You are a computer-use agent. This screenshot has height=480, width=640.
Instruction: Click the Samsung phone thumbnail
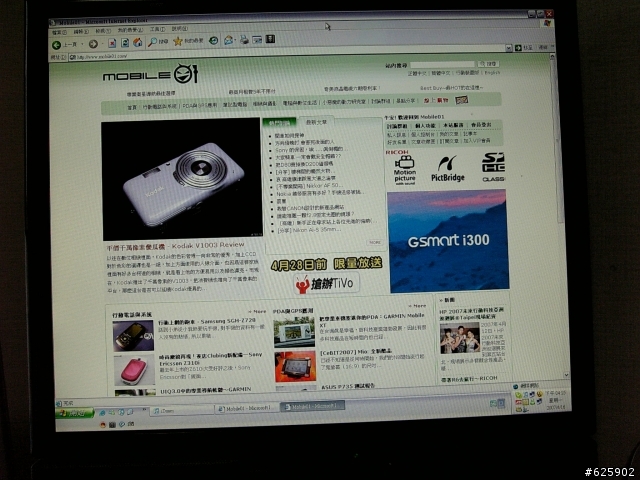pos(133,336)
